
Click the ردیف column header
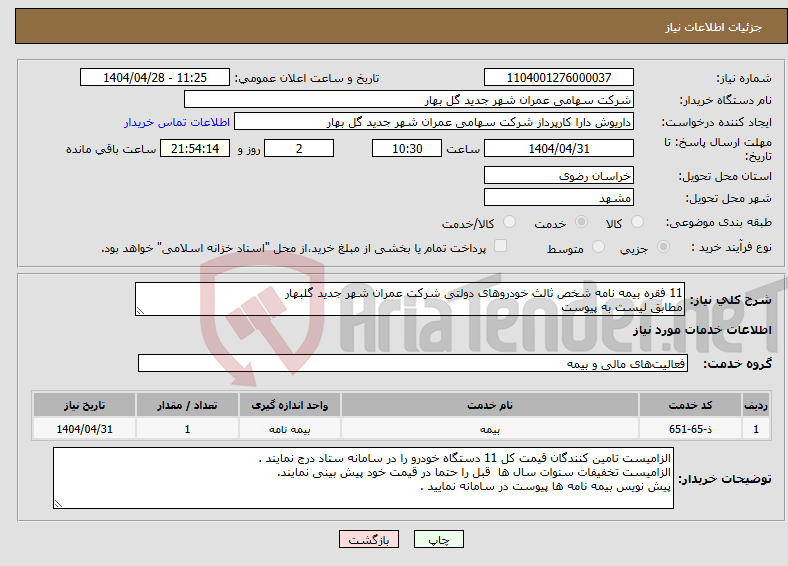tap(756, 405)
